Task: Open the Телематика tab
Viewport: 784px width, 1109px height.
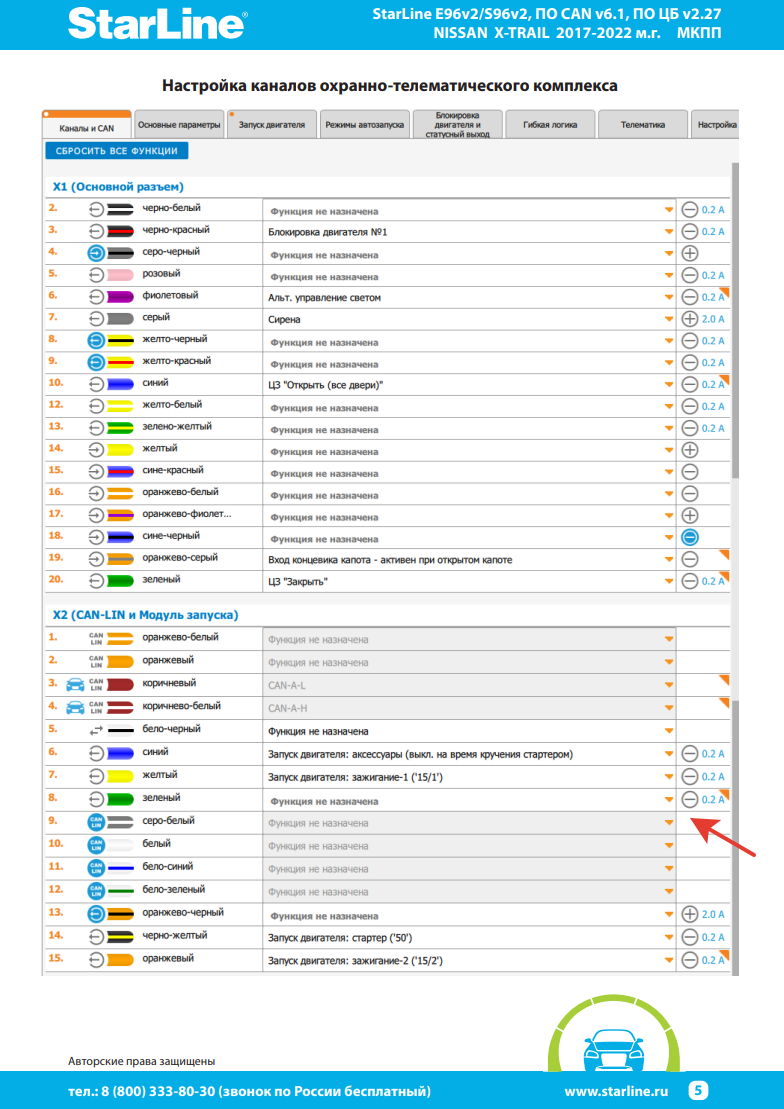Action: click(642, 126)
